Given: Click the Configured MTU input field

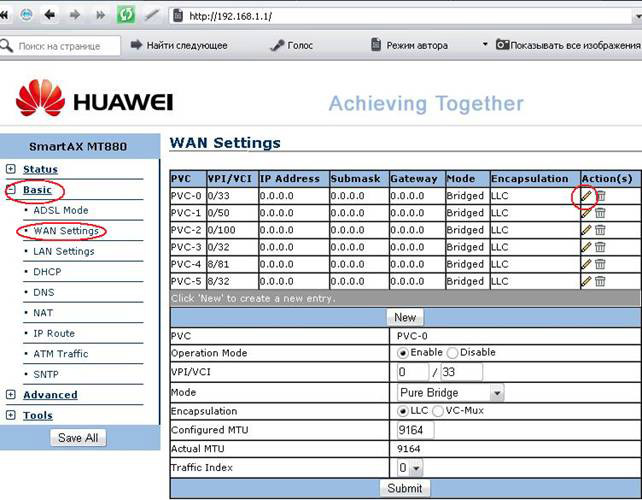Looking at the screenshot, I should click(x=415, y=430).
